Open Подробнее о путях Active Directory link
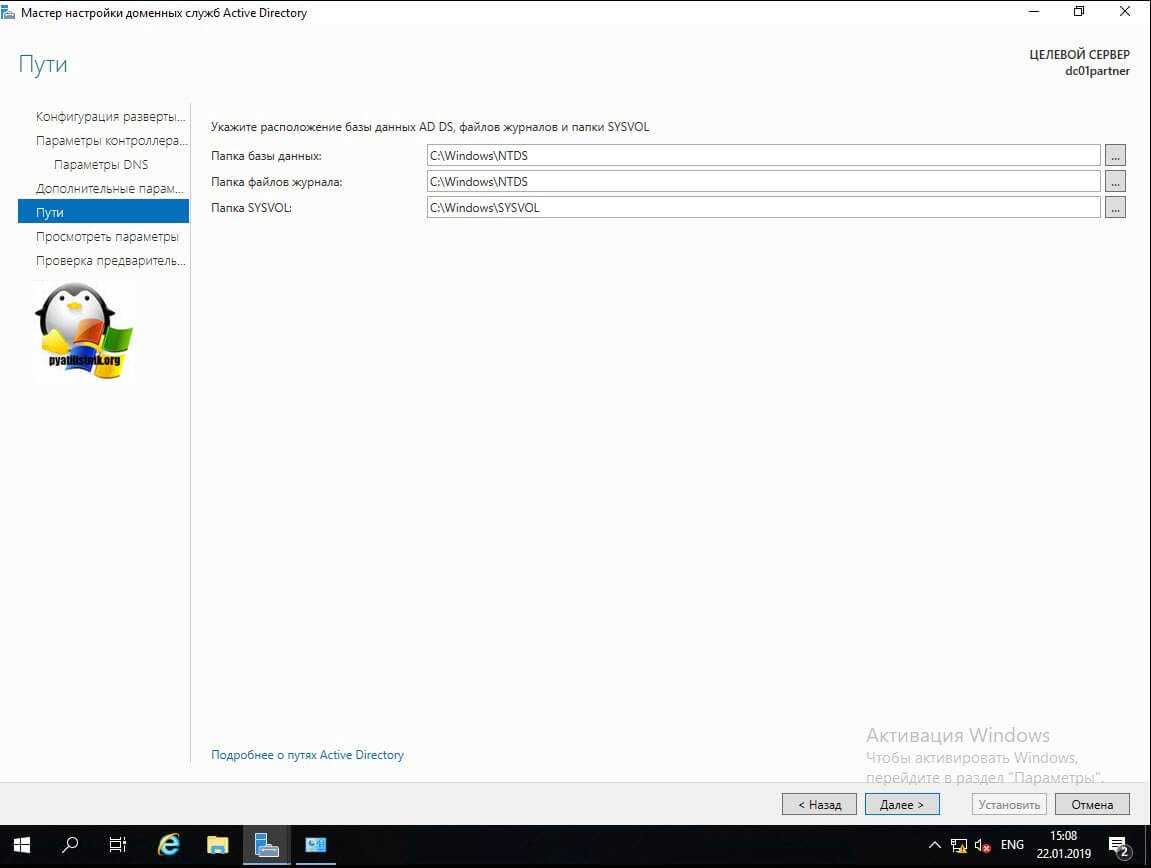The width and height of the screenshot is (1151, 868). (307, 755)
